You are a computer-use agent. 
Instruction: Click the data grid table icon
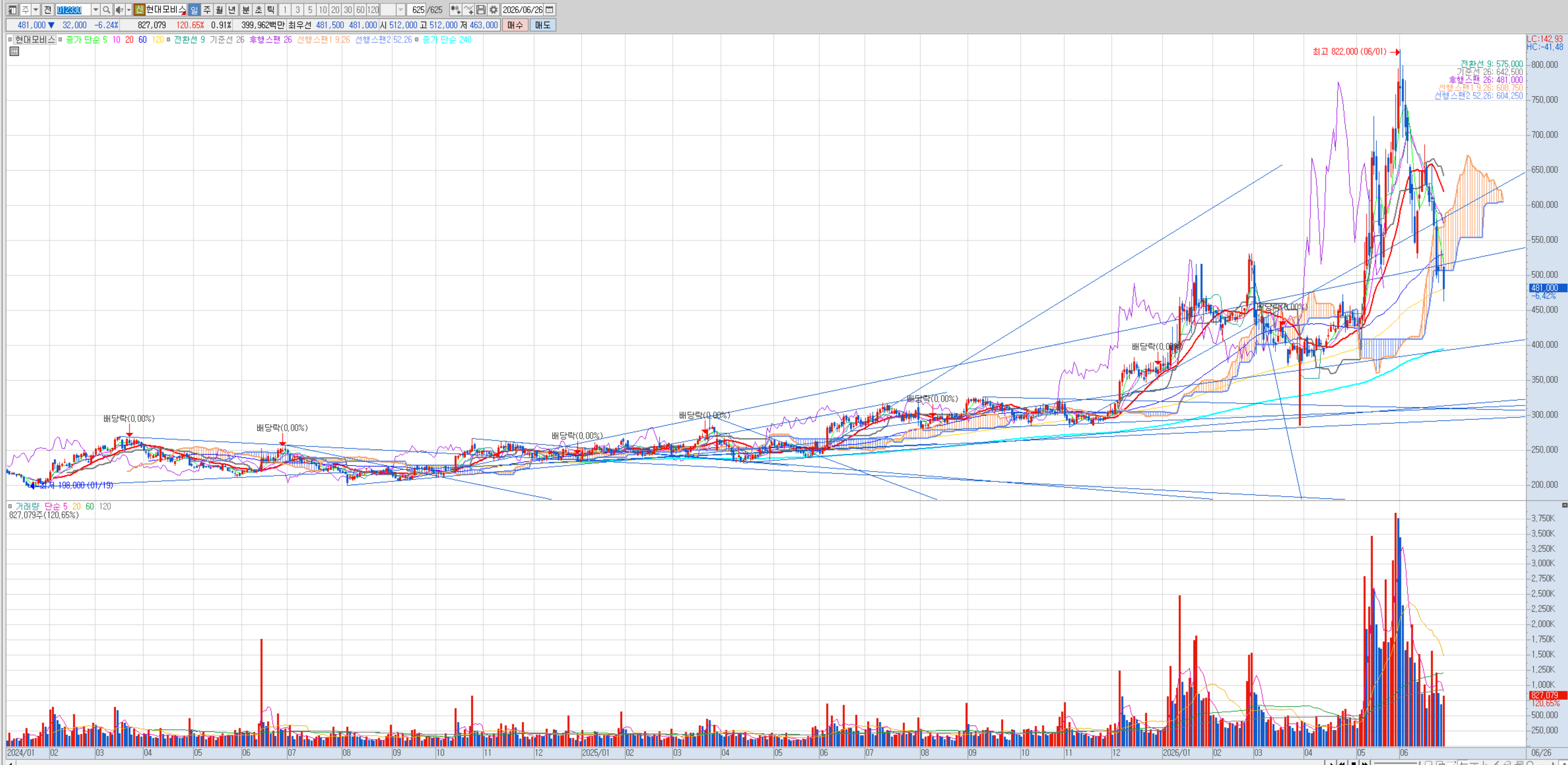(14, 51)
